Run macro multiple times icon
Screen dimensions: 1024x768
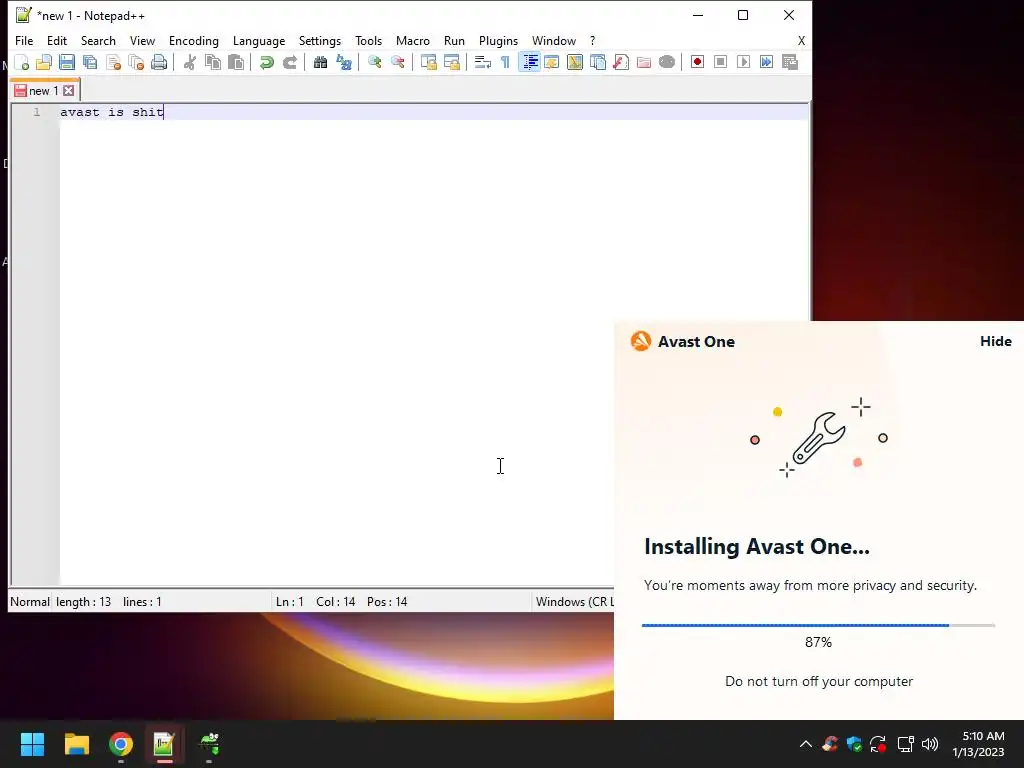tap(766, 62)
